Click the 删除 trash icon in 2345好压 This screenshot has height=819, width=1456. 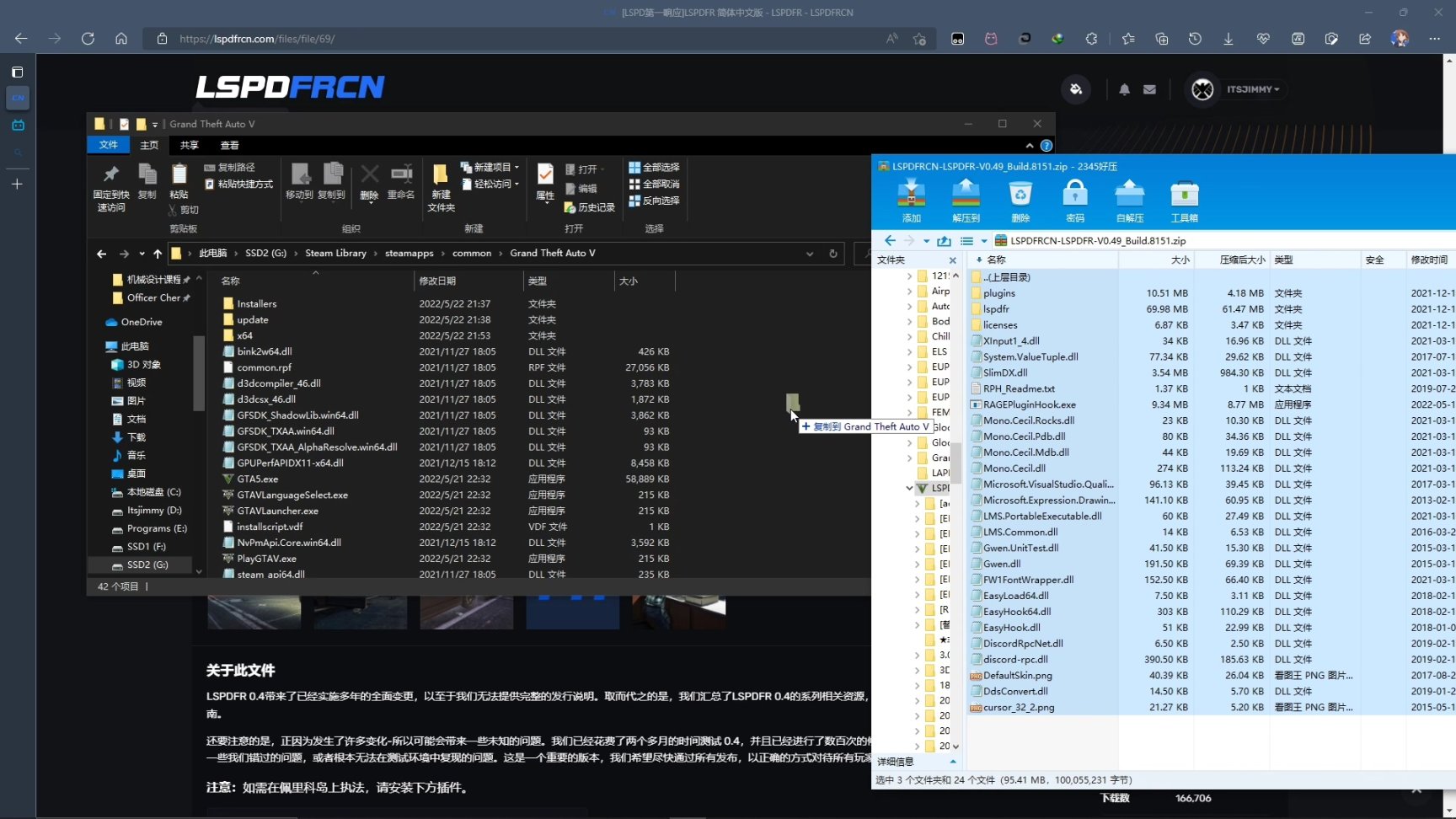1020,194
